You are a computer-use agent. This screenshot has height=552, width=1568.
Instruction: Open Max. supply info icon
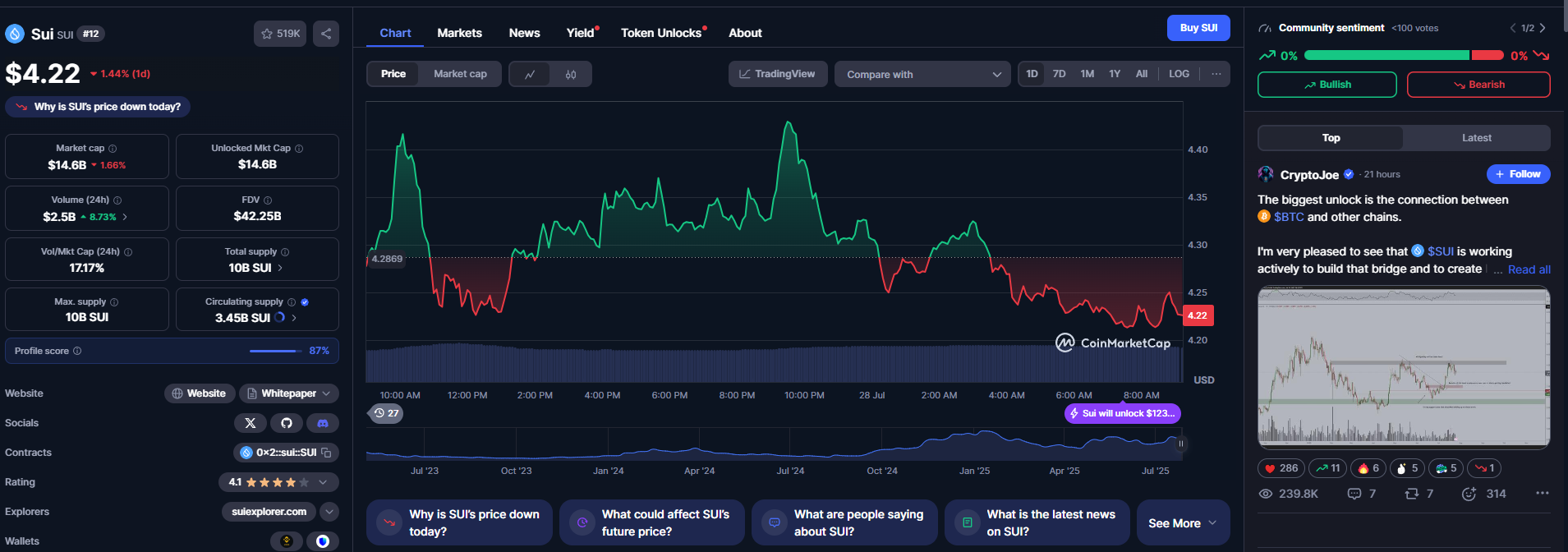(114, 302)
